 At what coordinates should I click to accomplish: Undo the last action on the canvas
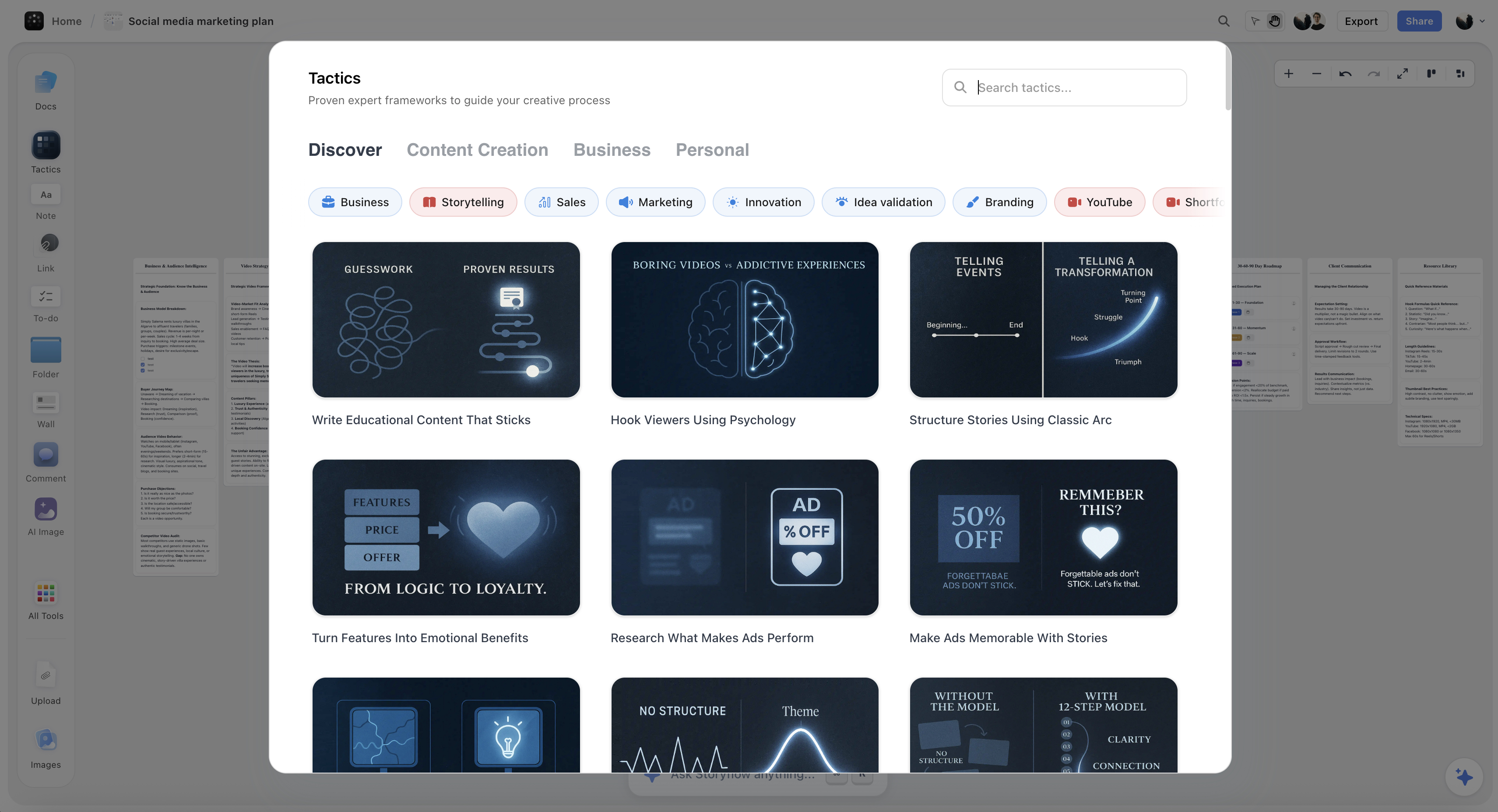1346,74
